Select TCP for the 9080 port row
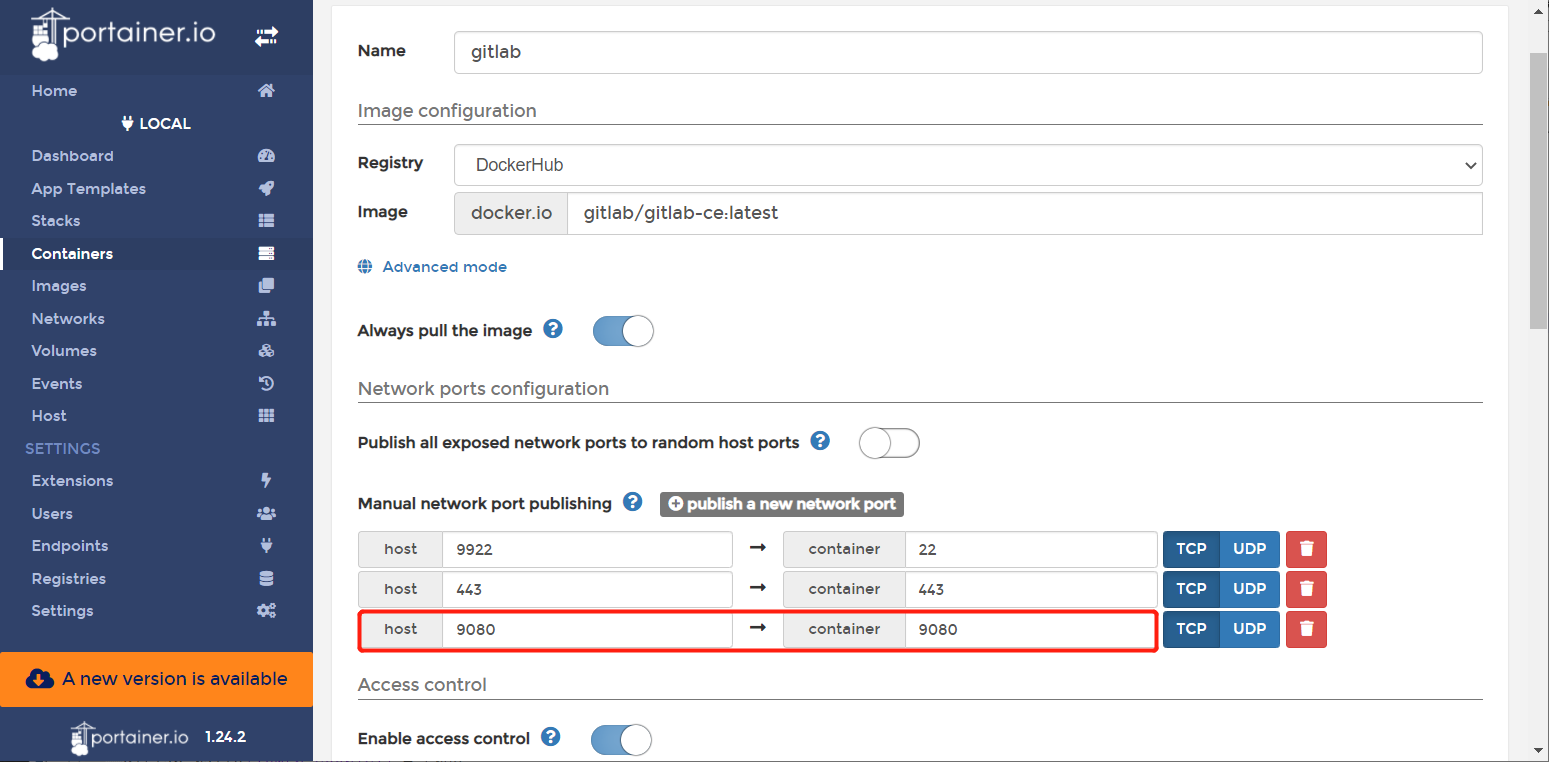The image size is (1549, 762). point(1191,629)
